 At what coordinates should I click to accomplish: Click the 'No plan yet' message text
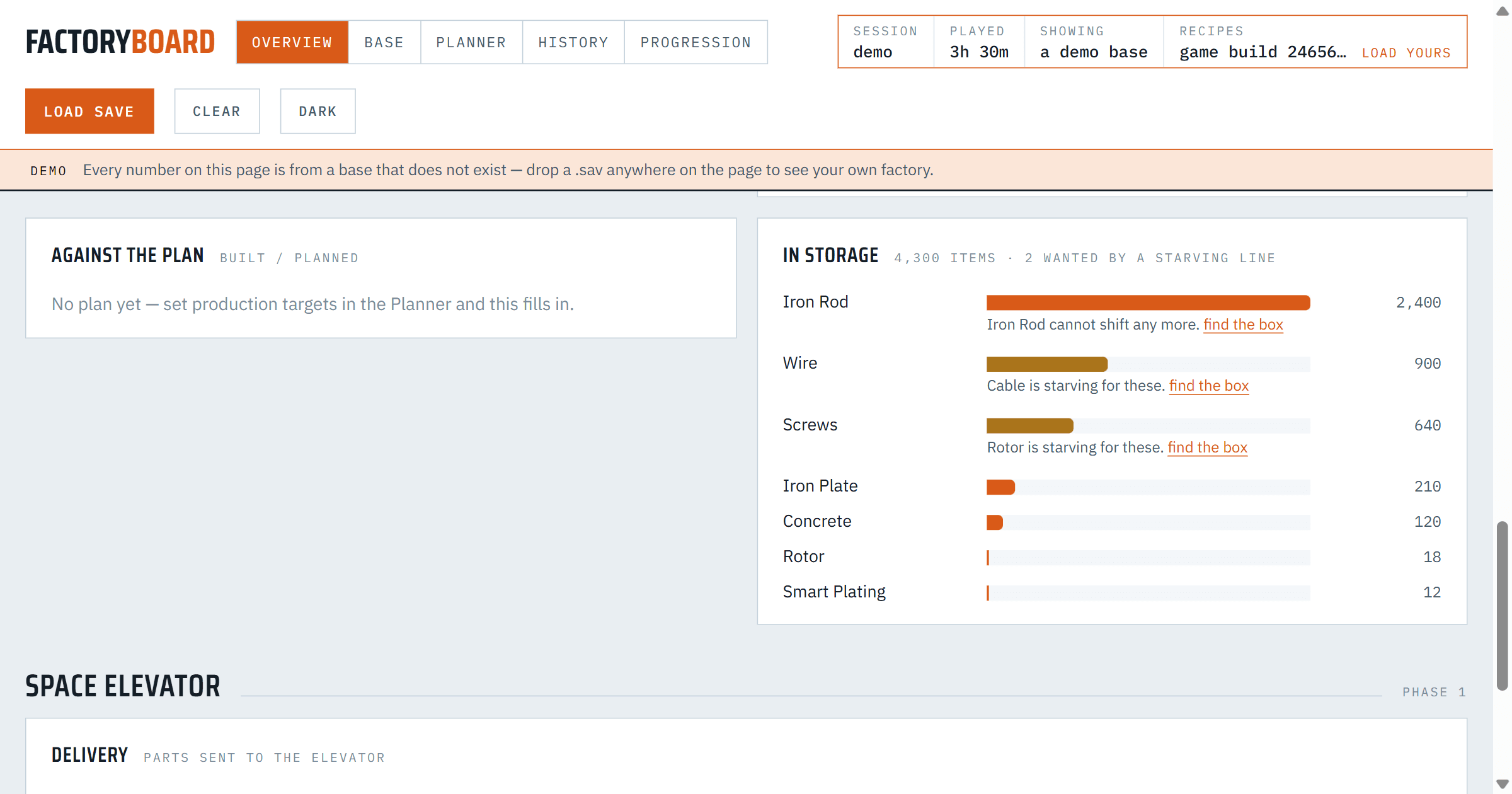click(x=312, y=304)
